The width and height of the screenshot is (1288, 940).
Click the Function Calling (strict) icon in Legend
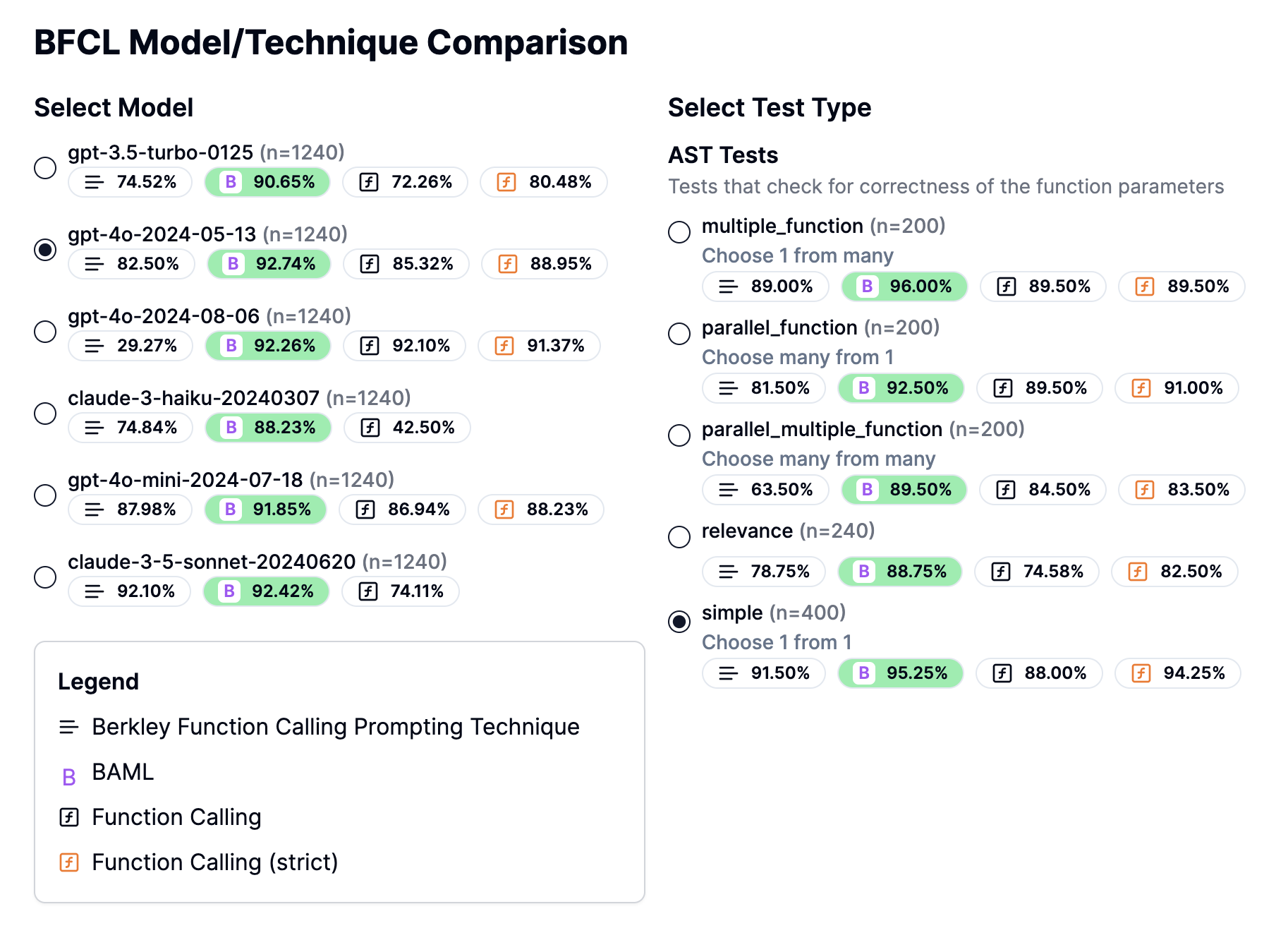point(69,862)
